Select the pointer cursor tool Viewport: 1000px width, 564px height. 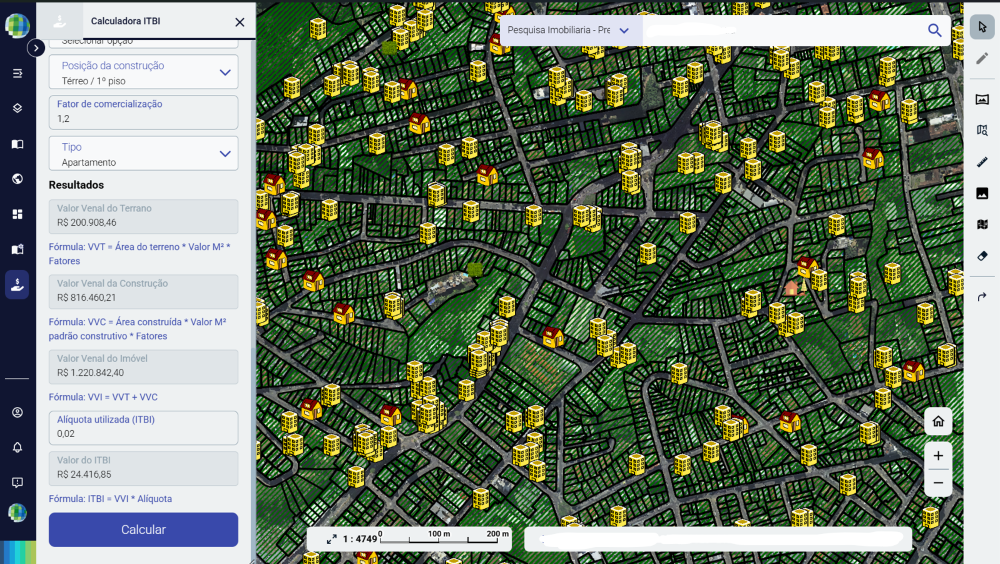[981, 27]
